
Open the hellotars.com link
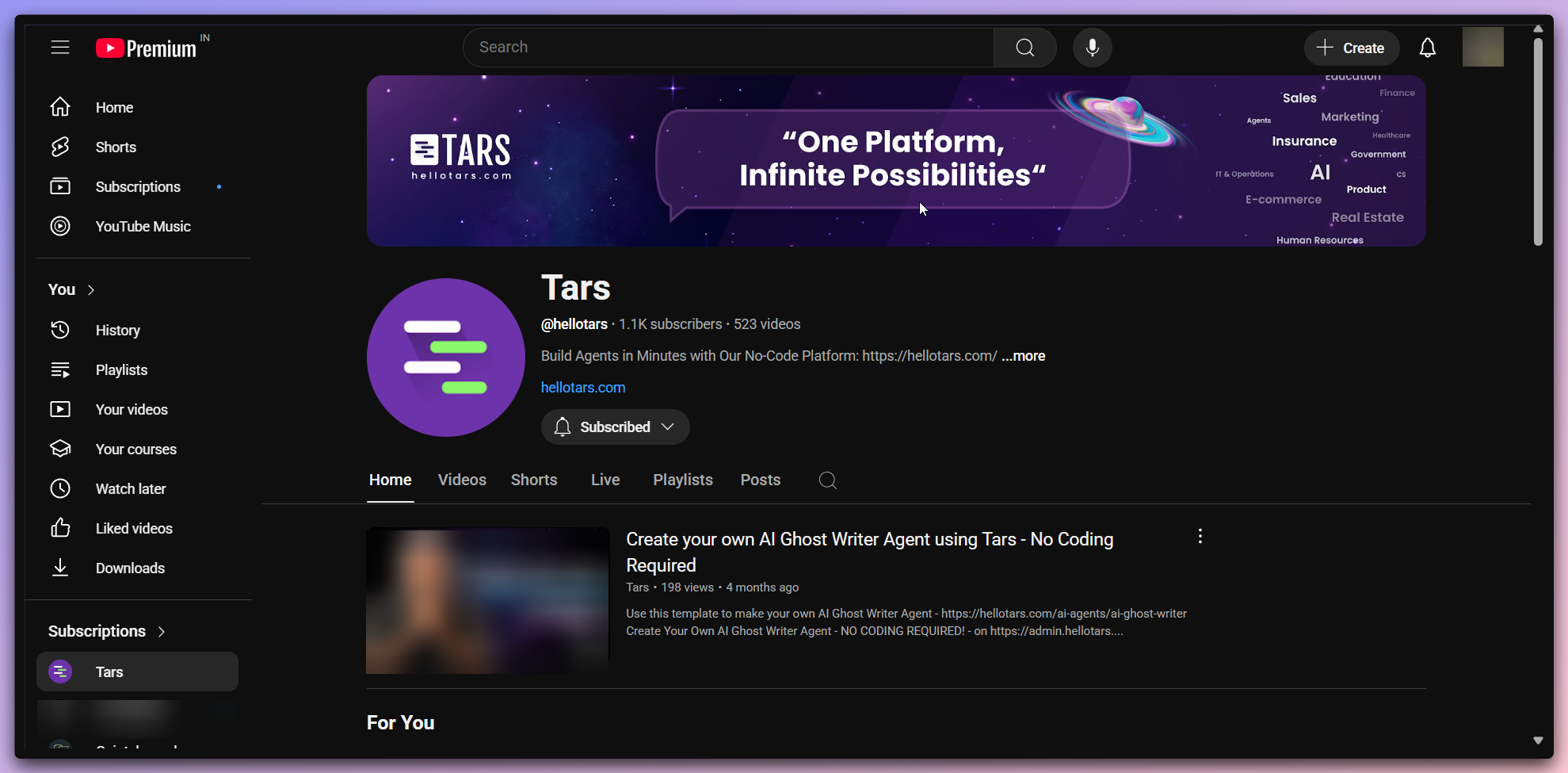pyautogui.click(x=583, y=388)
